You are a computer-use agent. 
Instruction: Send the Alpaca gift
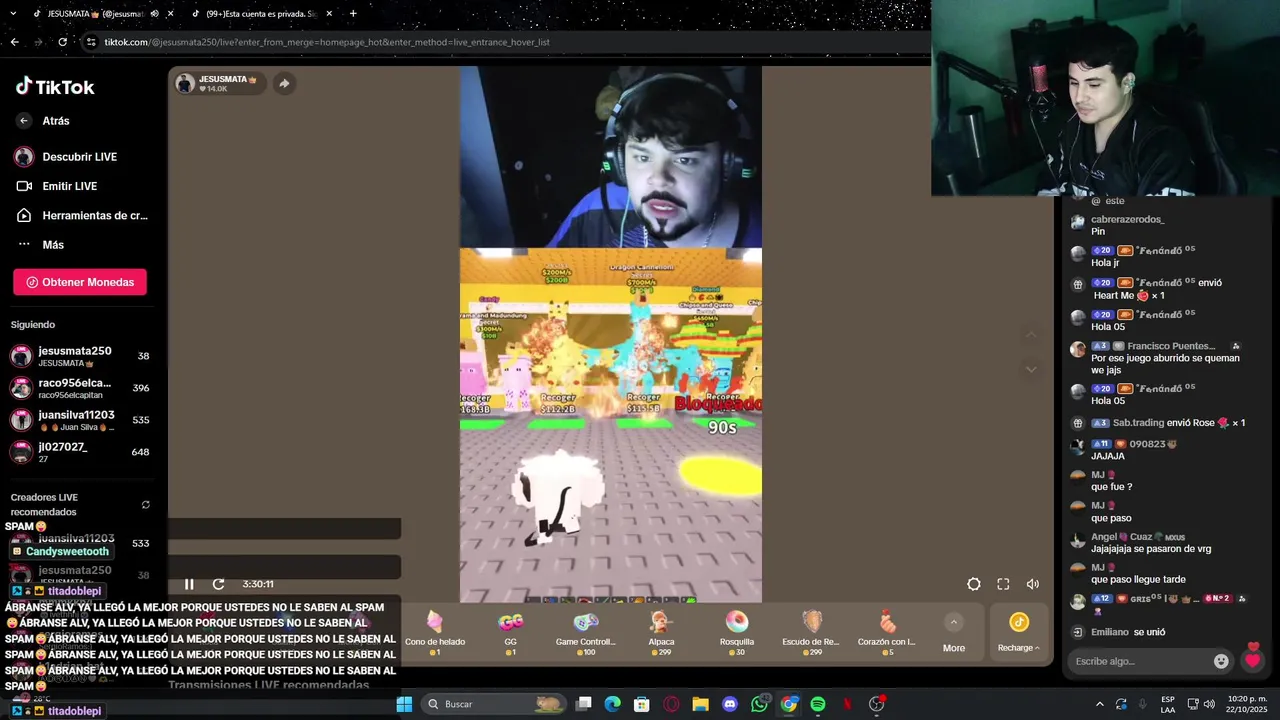[x=661, y=633]
